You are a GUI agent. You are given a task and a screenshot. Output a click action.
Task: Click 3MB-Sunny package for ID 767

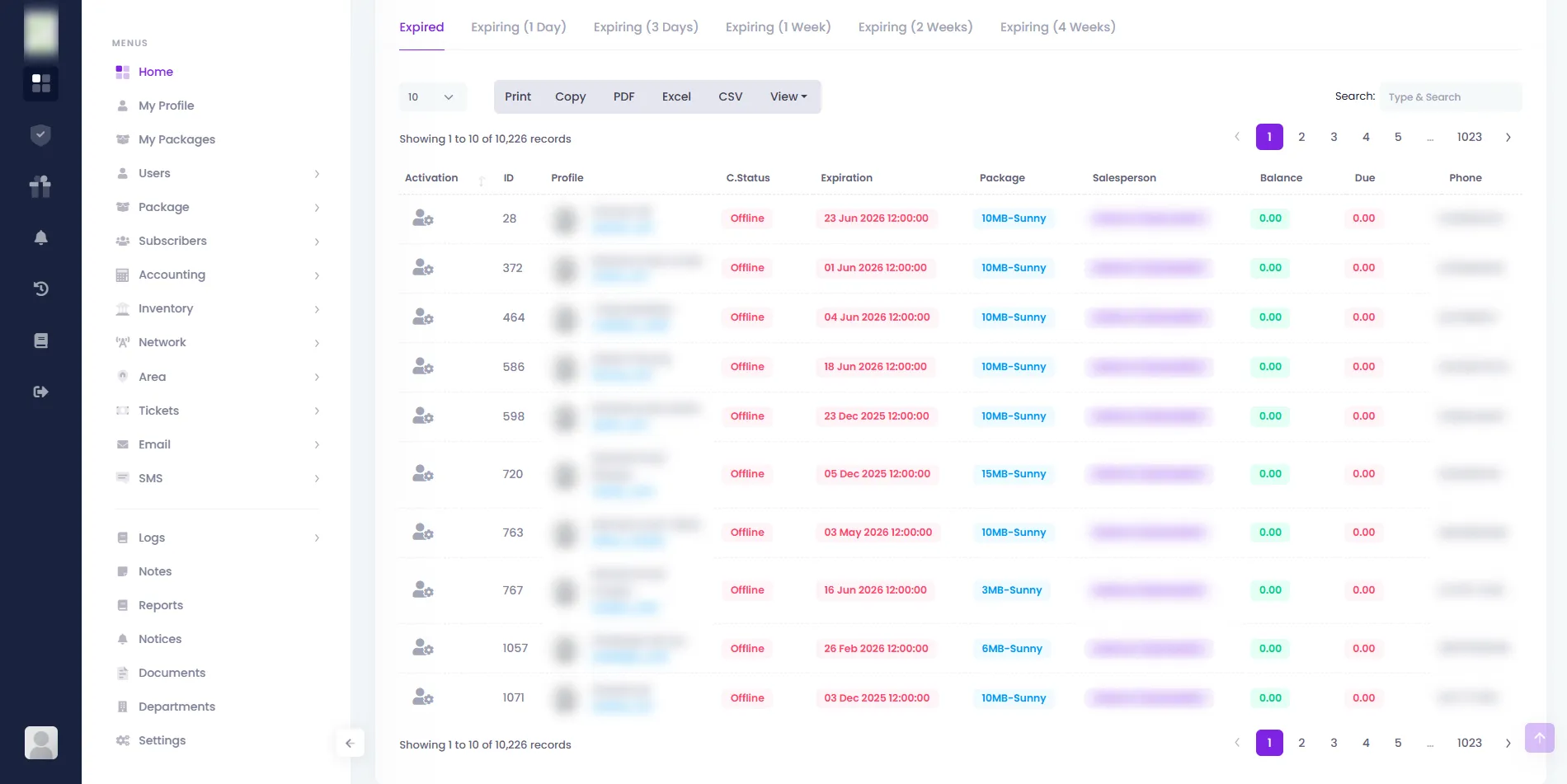(1011, 590)
